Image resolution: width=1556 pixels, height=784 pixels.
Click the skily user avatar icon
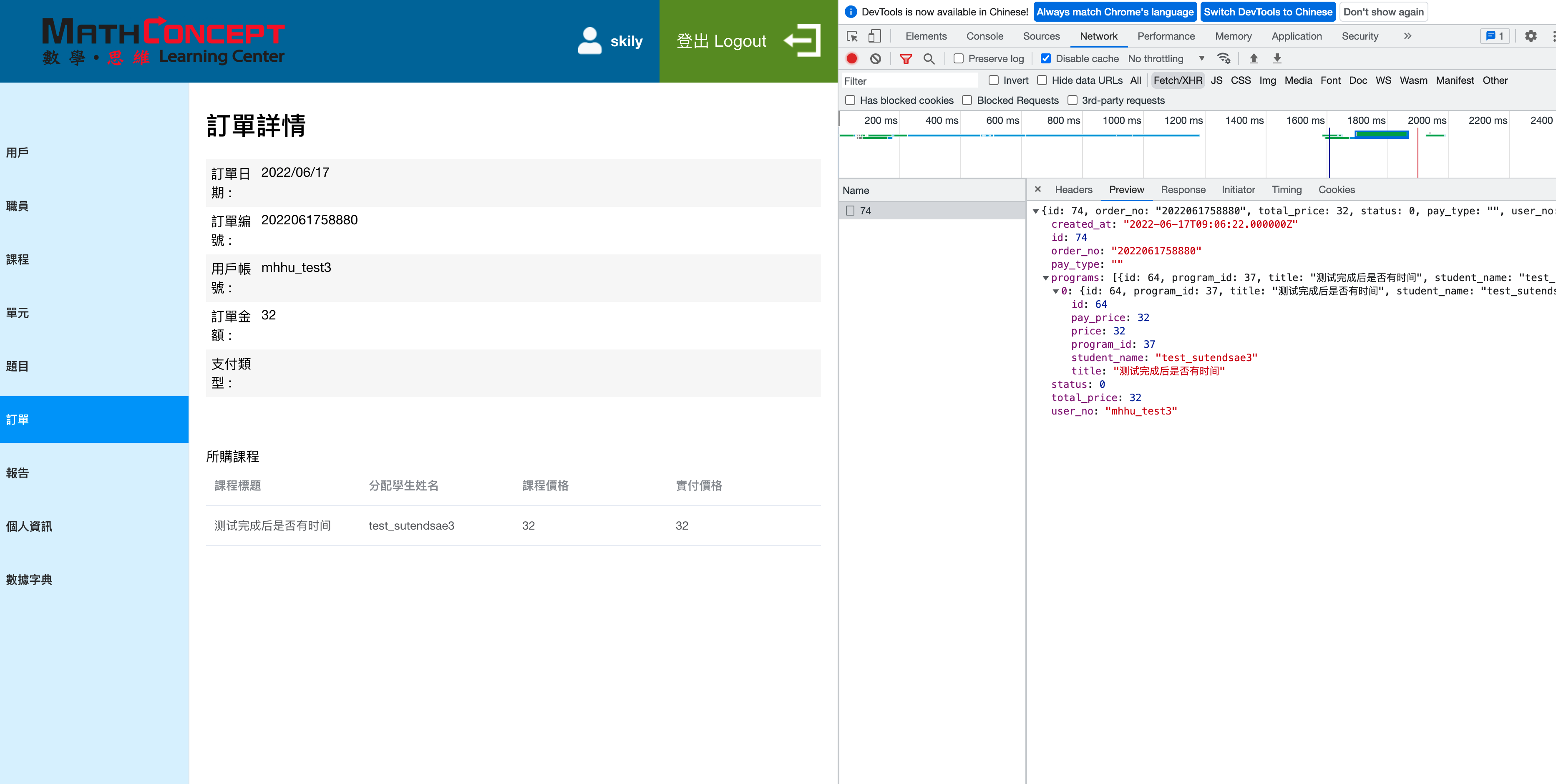(x=589, y=40)
